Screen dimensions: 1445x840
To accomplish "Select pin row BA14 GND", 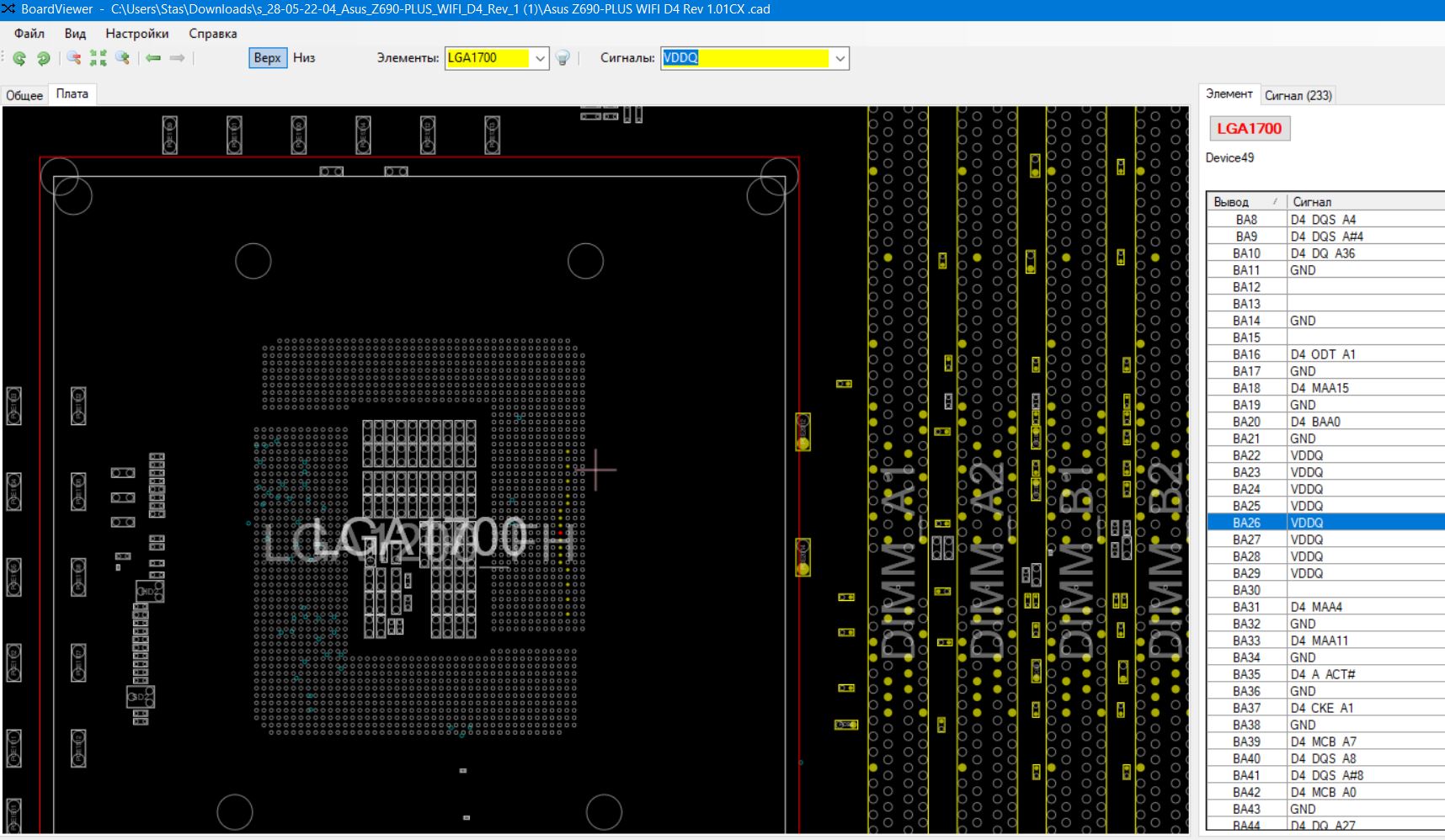I will [1326, 321].
